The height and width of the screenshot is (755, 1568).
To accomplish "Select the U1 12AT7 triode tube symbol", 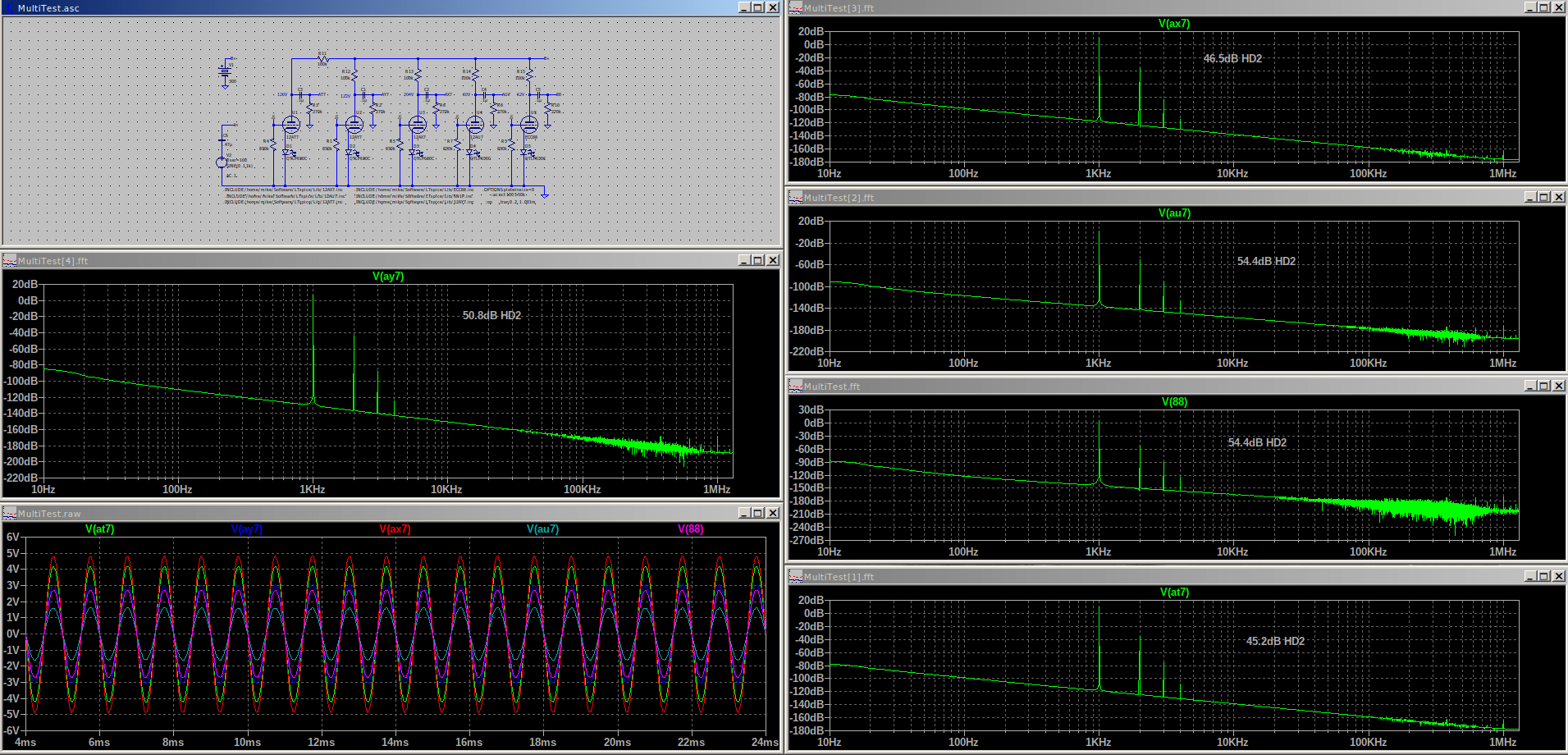I will pyautogui.click(x=291, y=125).
